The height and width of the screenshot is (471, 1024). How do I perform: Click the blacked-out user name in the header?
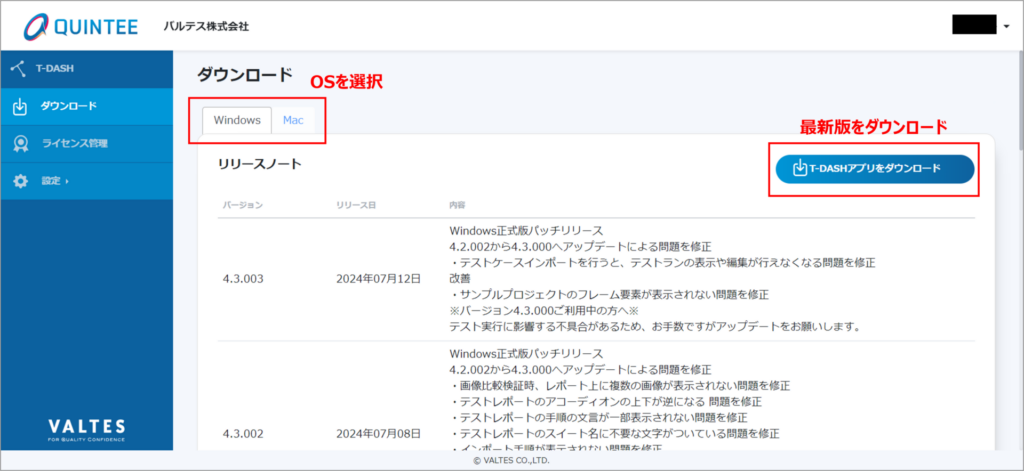click(974, 25)
